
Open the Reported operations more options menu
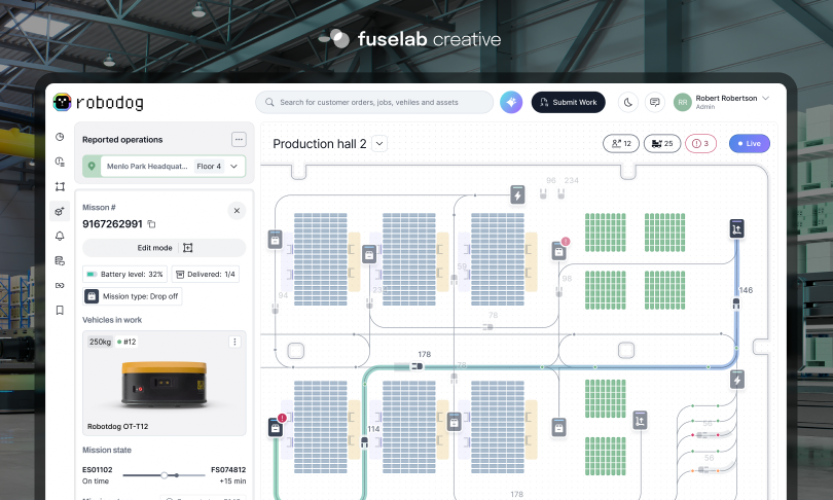point(239,139)
